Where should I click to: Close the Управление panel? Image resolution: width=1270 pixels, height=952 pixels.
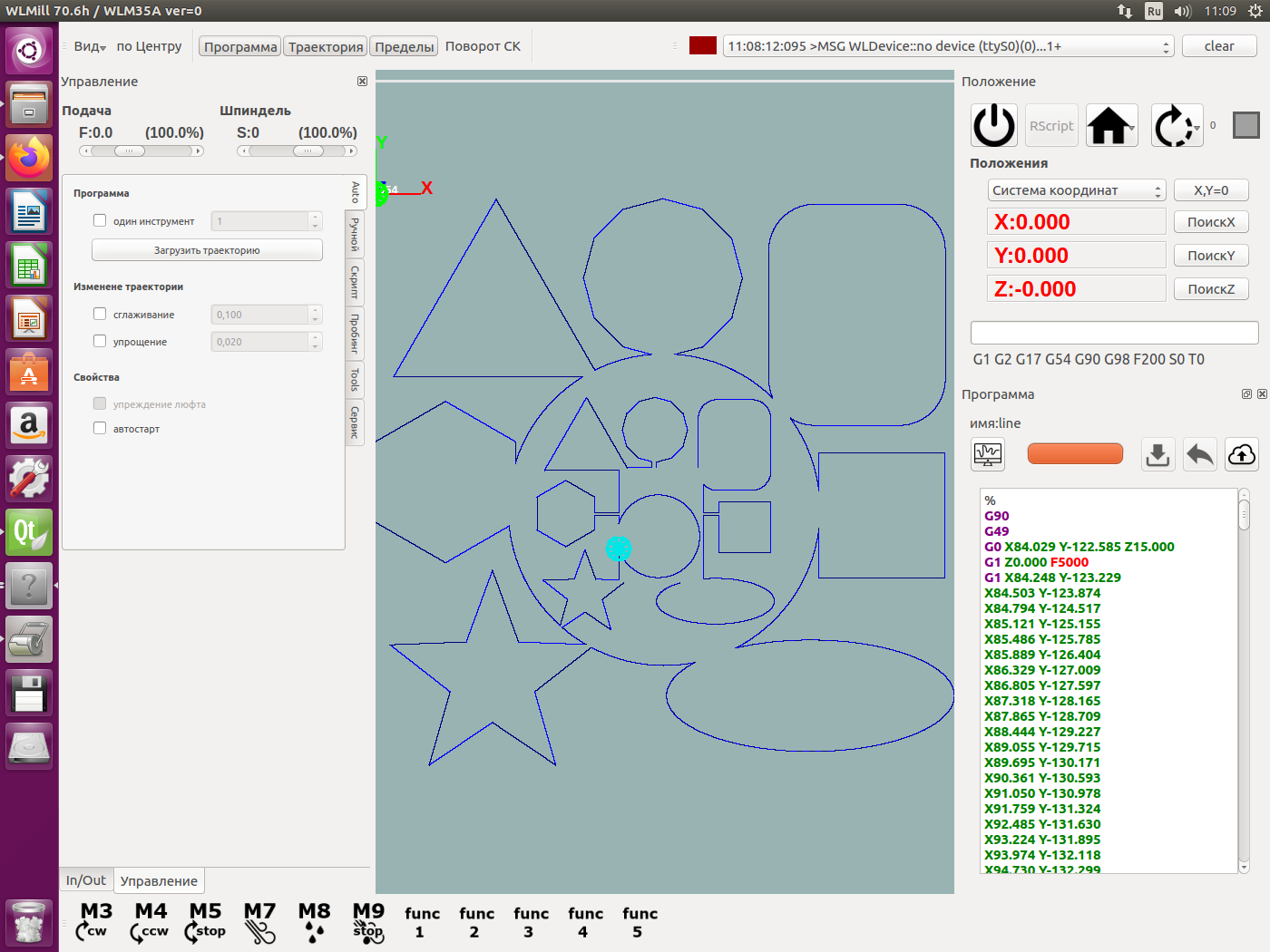(362, 82)
